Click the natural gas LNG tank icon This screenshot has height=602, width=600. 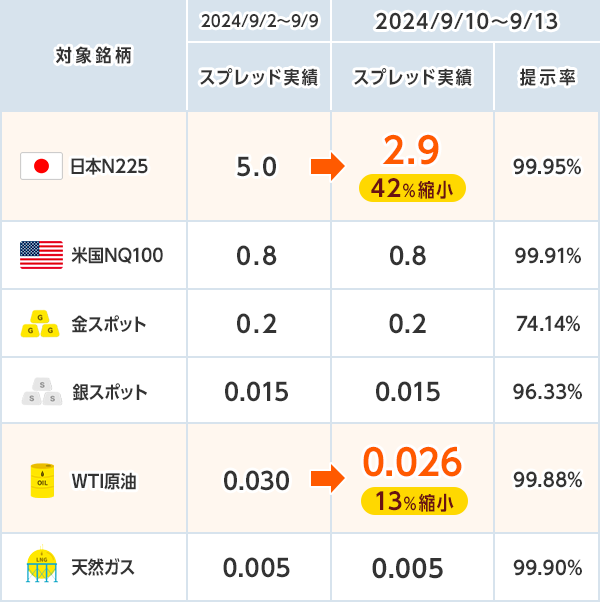pyautogui.click(x=42, y=568)
